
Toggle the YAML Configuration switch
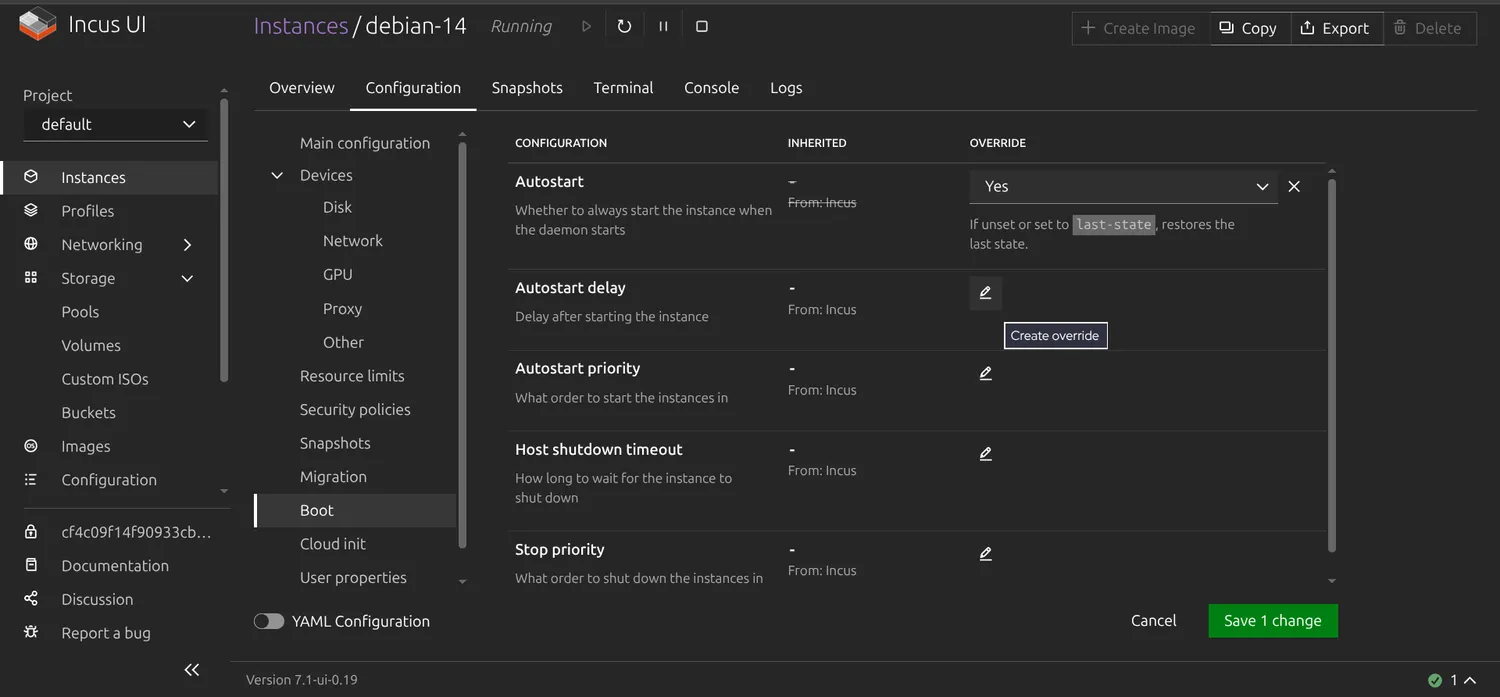(x=269, y=621)
